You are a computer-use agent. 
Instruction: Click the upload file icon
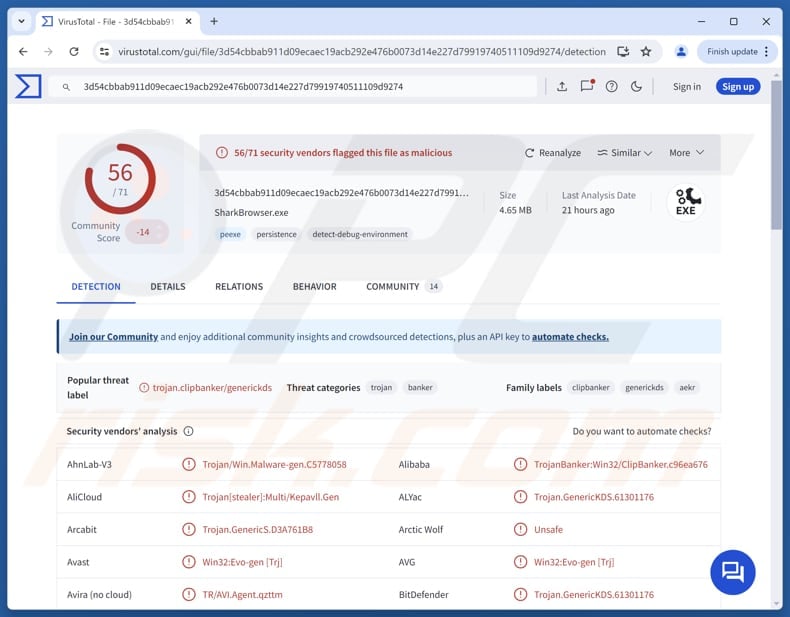[x=562, y=87]
